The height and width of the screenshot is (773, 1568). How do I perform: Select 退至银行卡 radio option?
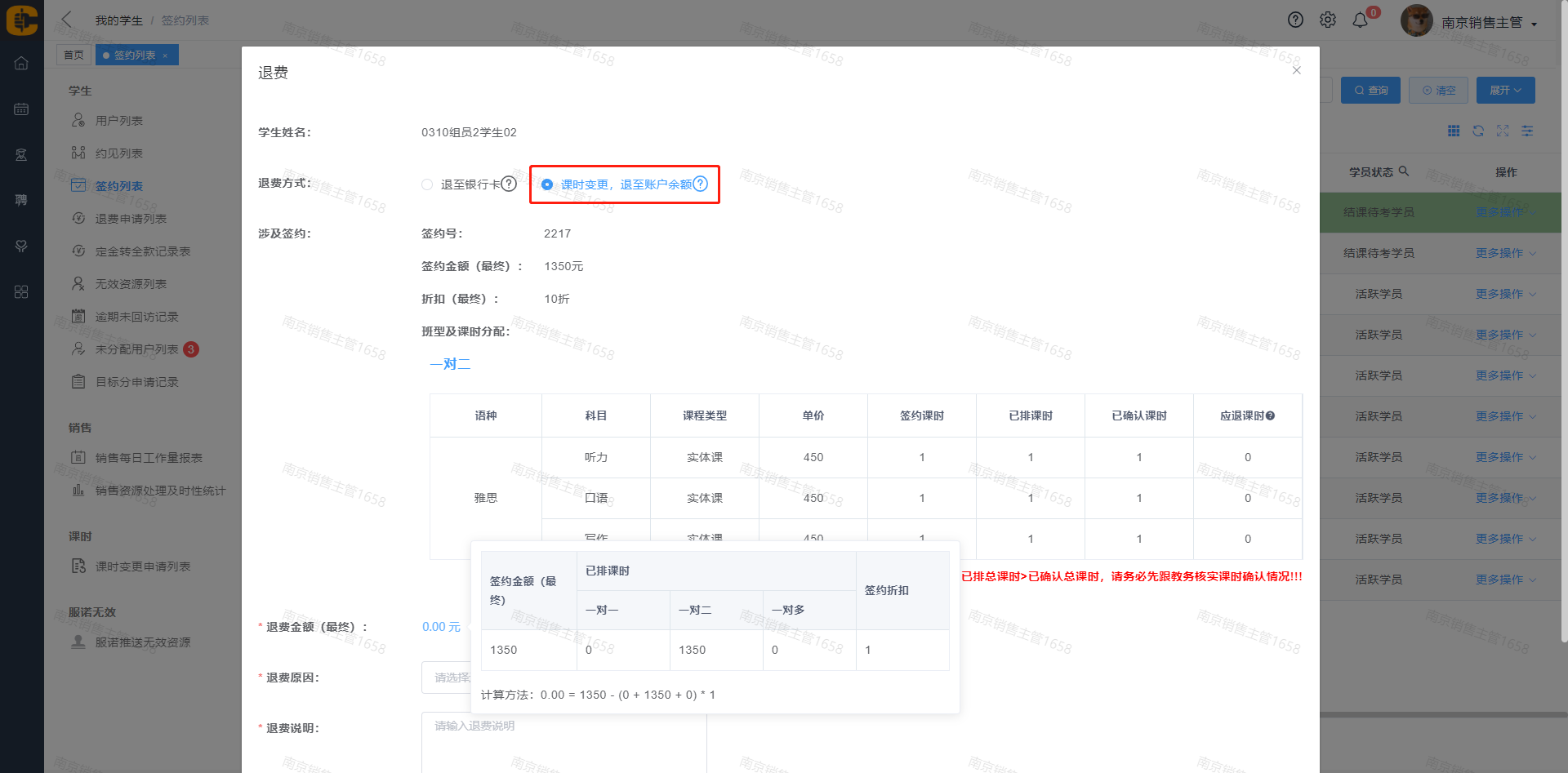click(427, 184)
